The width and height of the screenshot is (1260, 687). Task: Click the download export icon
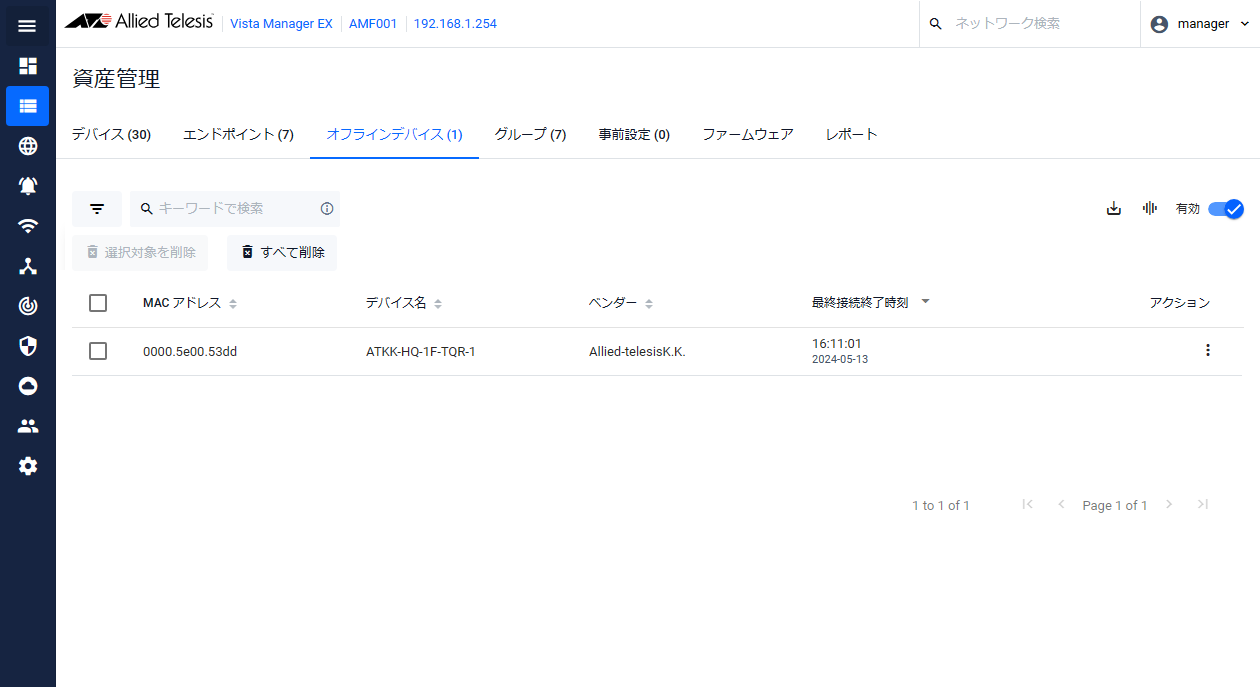click(x=1114, y=209)
